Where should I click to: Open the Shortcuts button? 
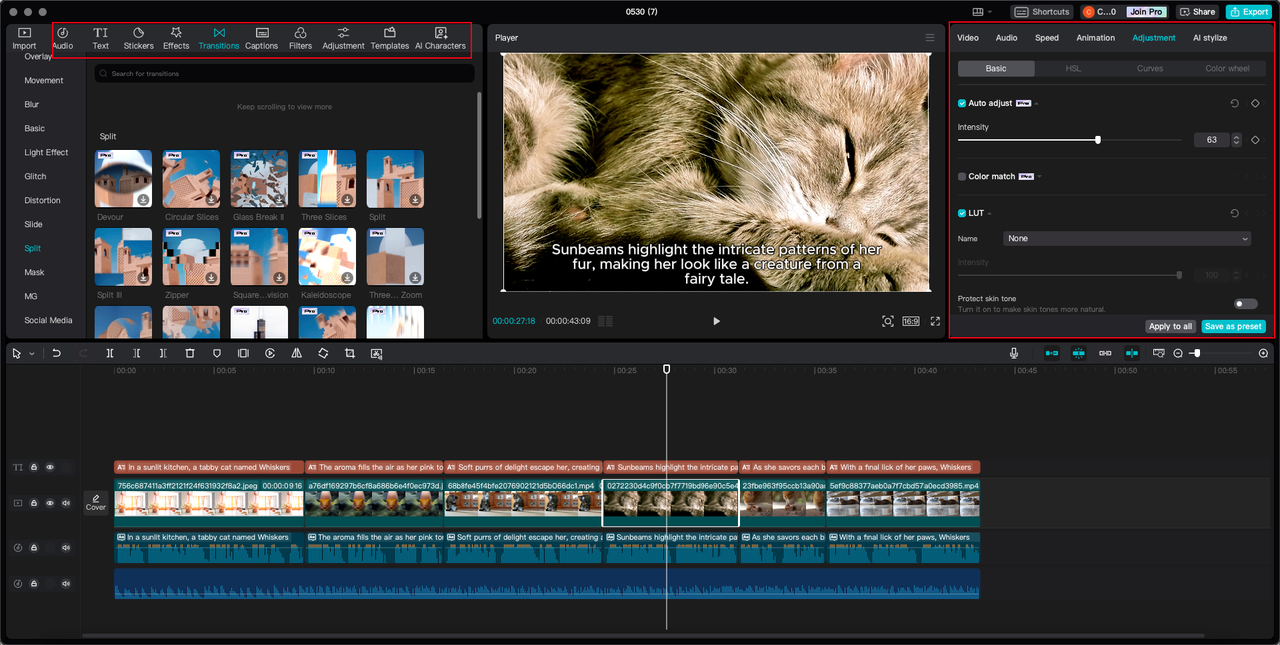pos(1042,12)
